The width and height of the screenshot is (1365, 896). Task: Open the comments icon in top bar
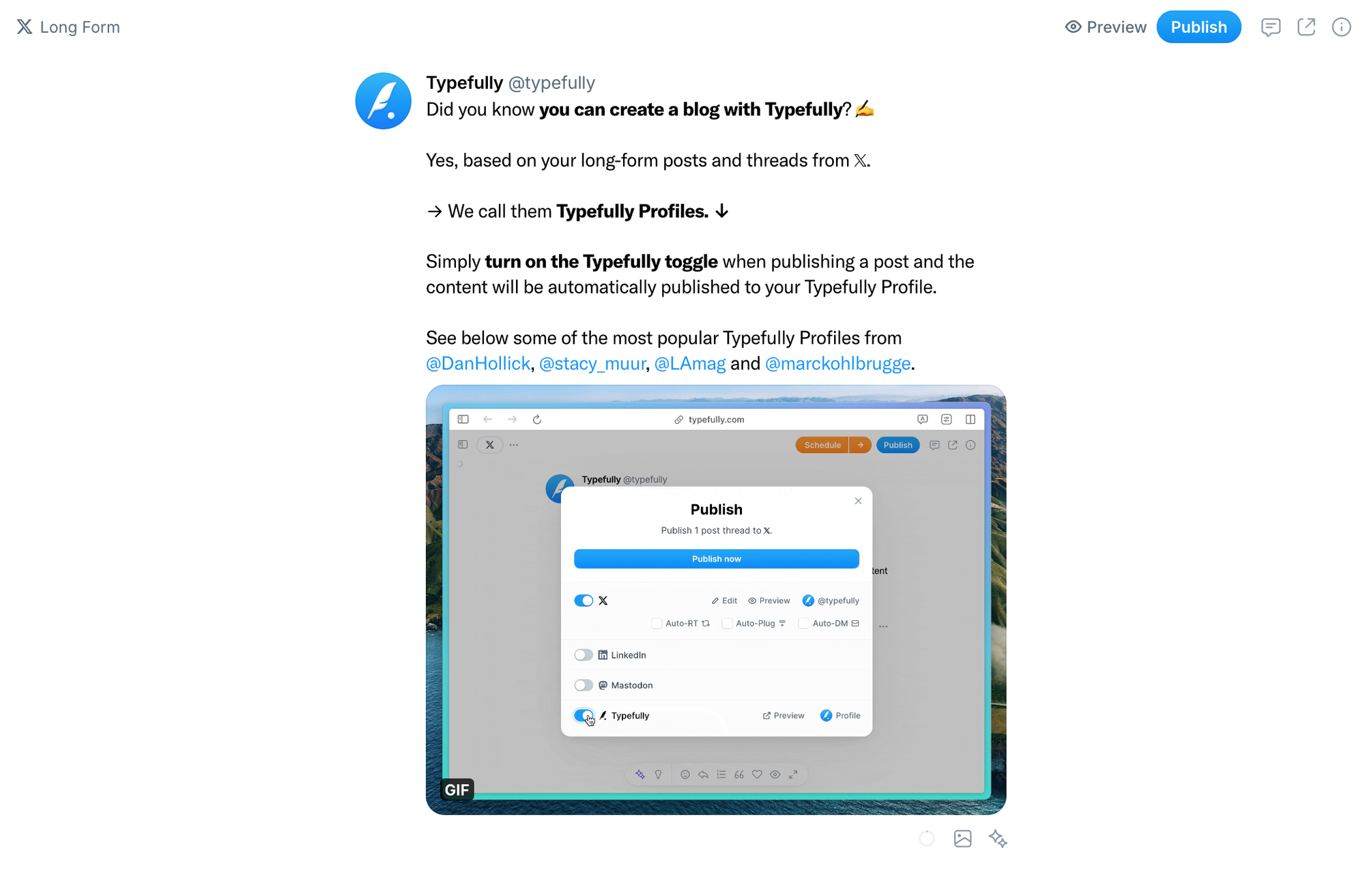(x=1270, y=27)
